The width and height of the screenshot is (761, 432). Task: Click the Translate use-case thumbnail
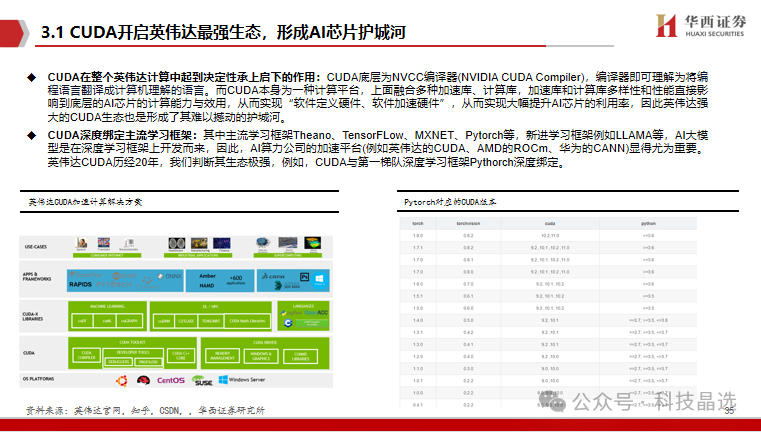(x=104, y=244)
